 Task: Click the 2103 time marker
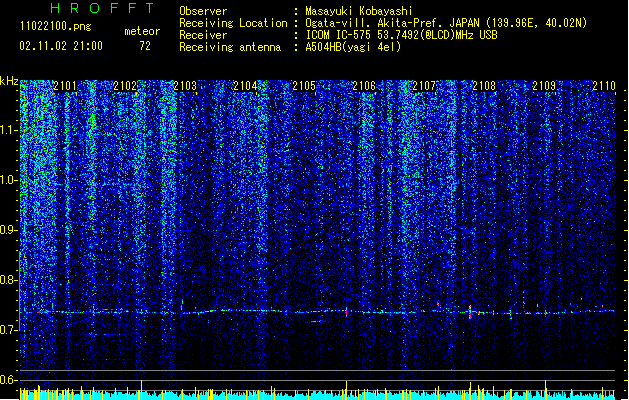click(185, 86)
